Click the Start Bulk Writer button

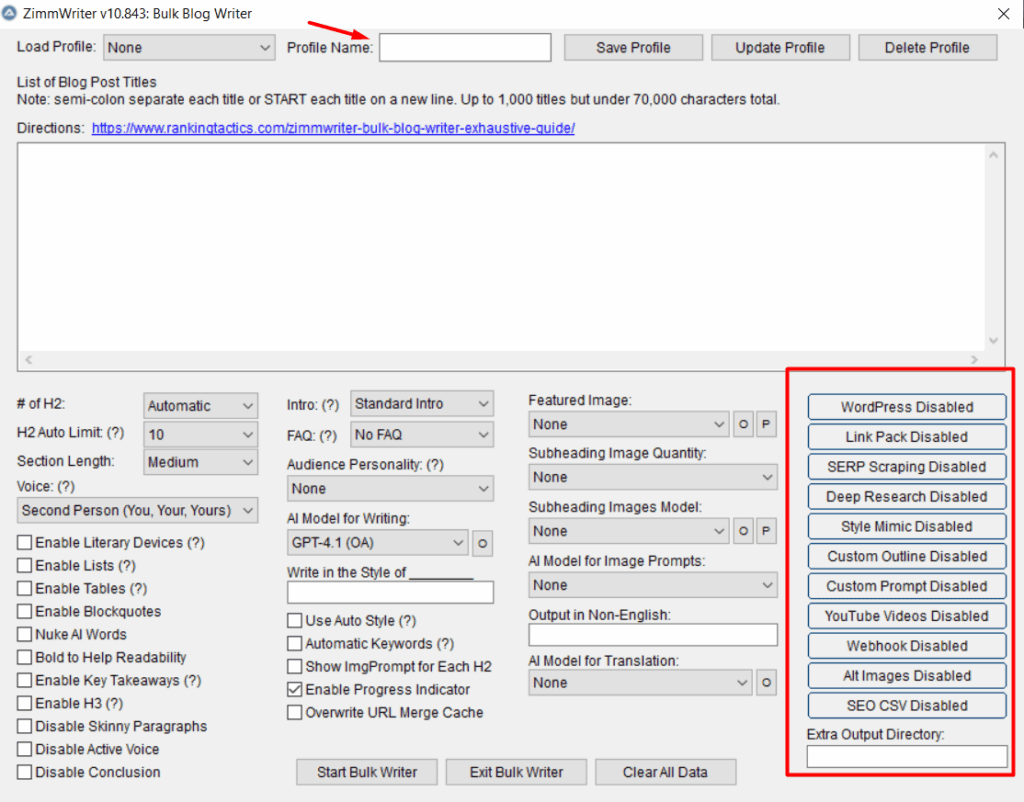point(367,772)
